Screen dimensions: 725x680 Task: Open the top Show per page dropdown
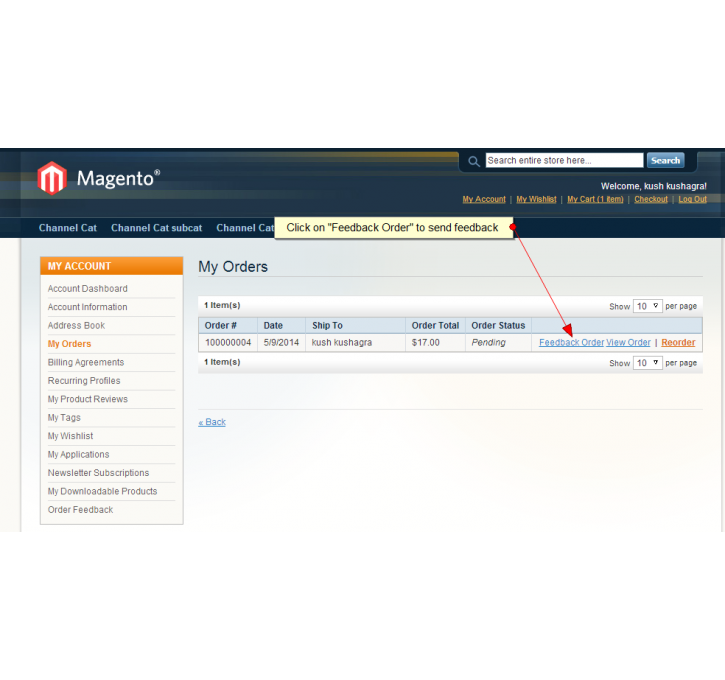[647, 306]
